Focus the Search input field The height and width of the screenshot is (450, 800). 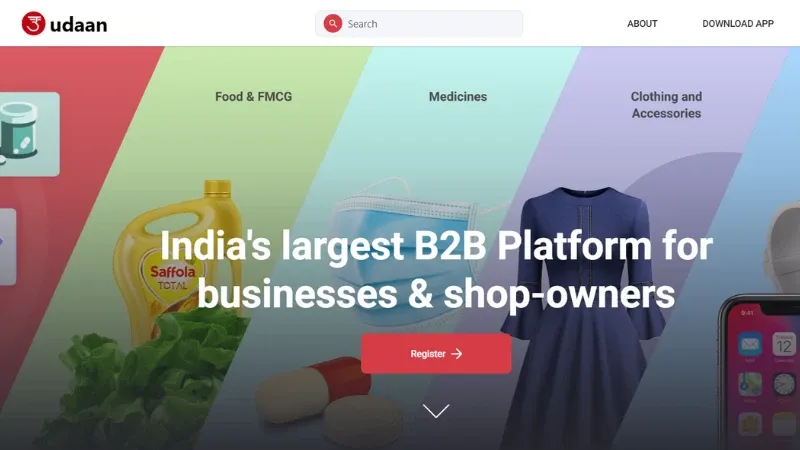(419, 23)
